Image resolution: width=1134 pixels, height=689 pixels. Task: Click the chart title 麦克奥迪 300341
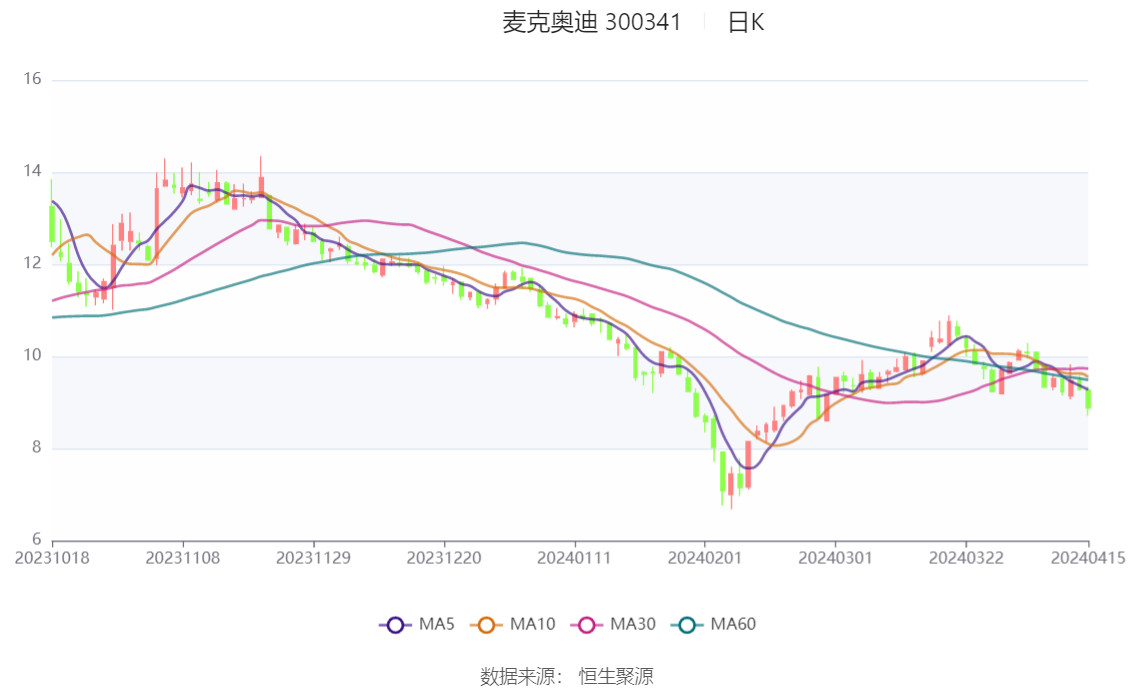tap(592, 22)
